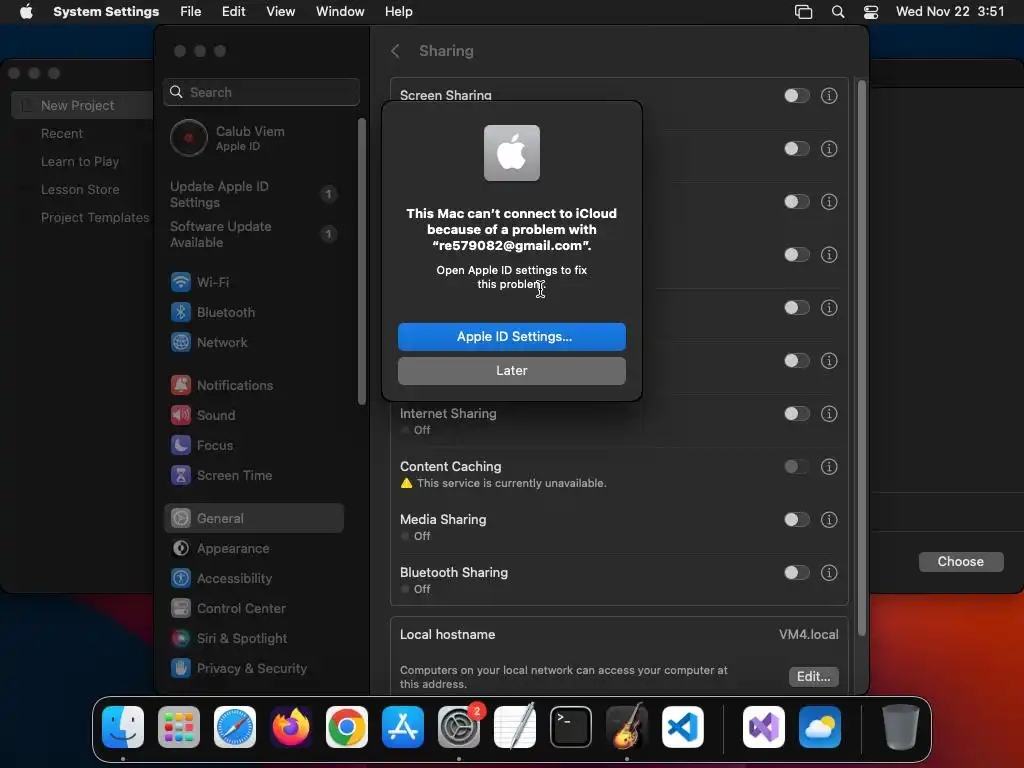Toggle Internet Sharing switch
This screenshot has height=768, width=1024.
click(797, 414)
